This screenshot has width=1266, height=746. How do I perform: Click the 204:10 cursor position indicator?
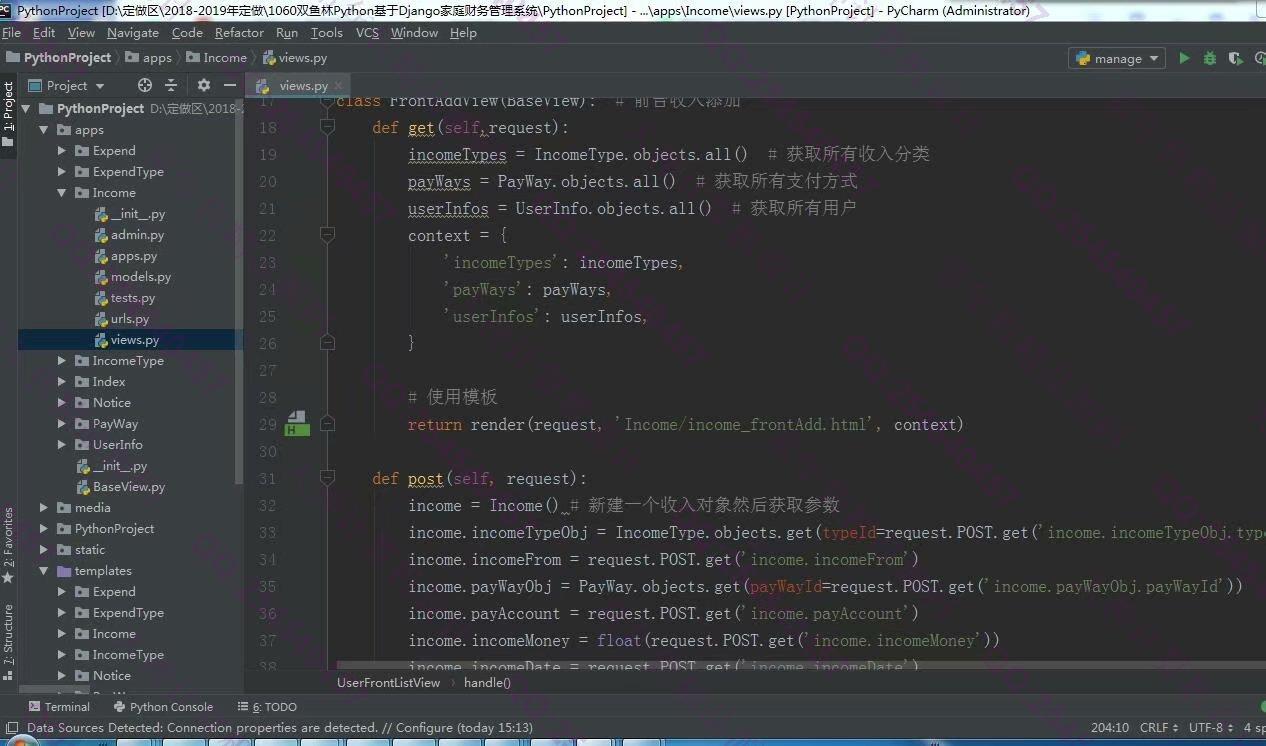coord(1109,728)
